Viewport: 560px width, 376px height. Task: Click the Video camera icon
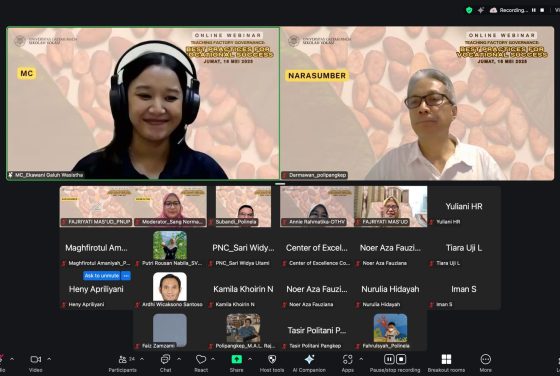point(36,359)
